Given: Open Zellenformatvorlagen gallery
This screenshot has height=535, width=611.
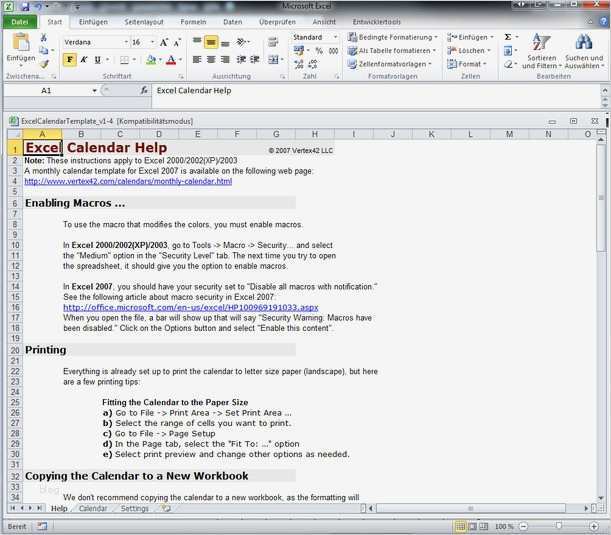Looking at the screenshot, I should (x=390, y=64).
